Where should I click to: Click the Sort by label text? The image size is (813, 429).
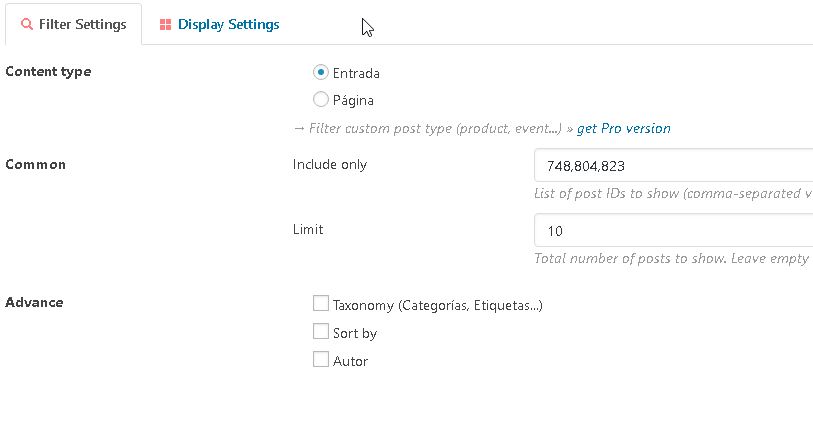[355, 333]
